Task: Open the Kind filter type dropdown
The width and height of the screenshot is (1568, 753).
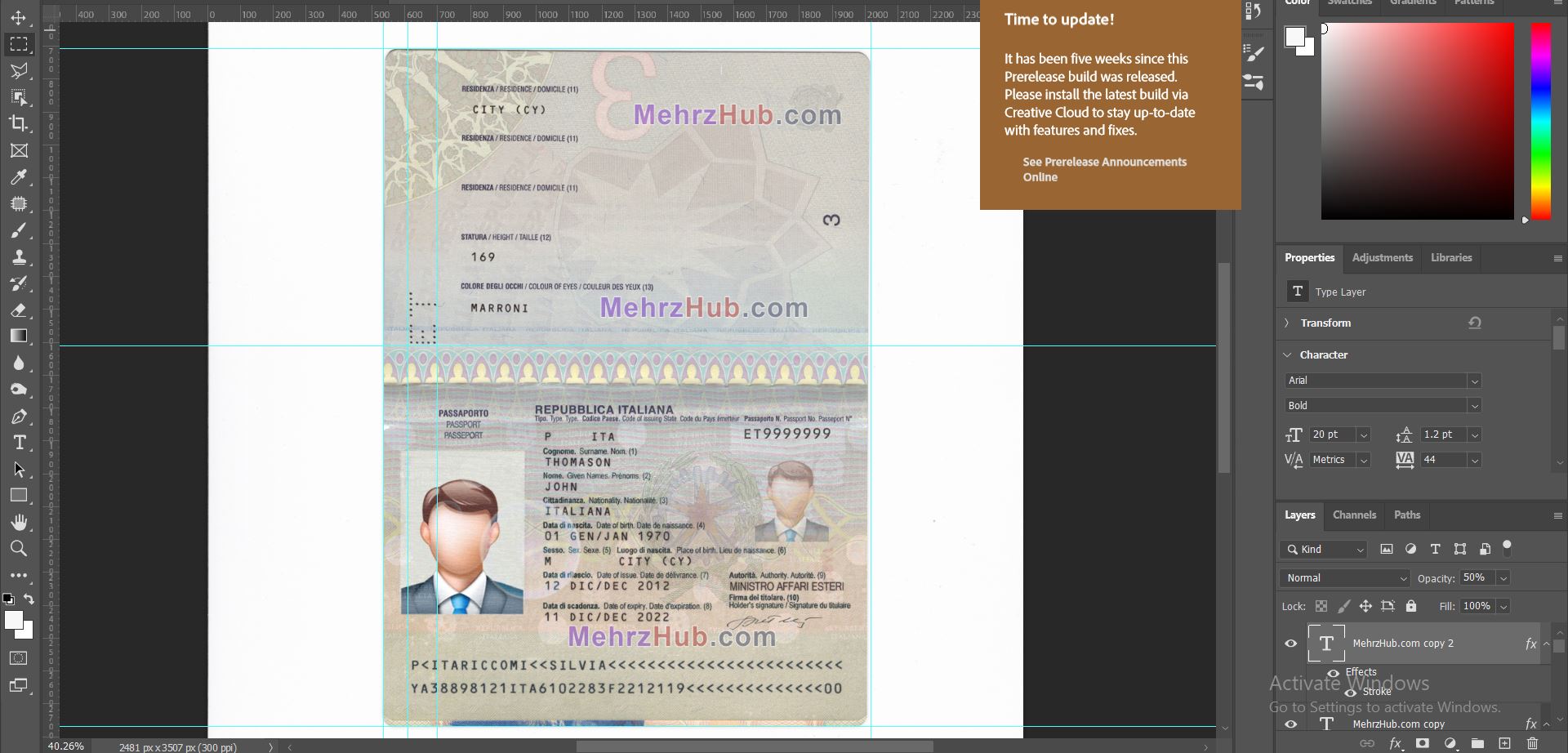Action: point(1323,550)
